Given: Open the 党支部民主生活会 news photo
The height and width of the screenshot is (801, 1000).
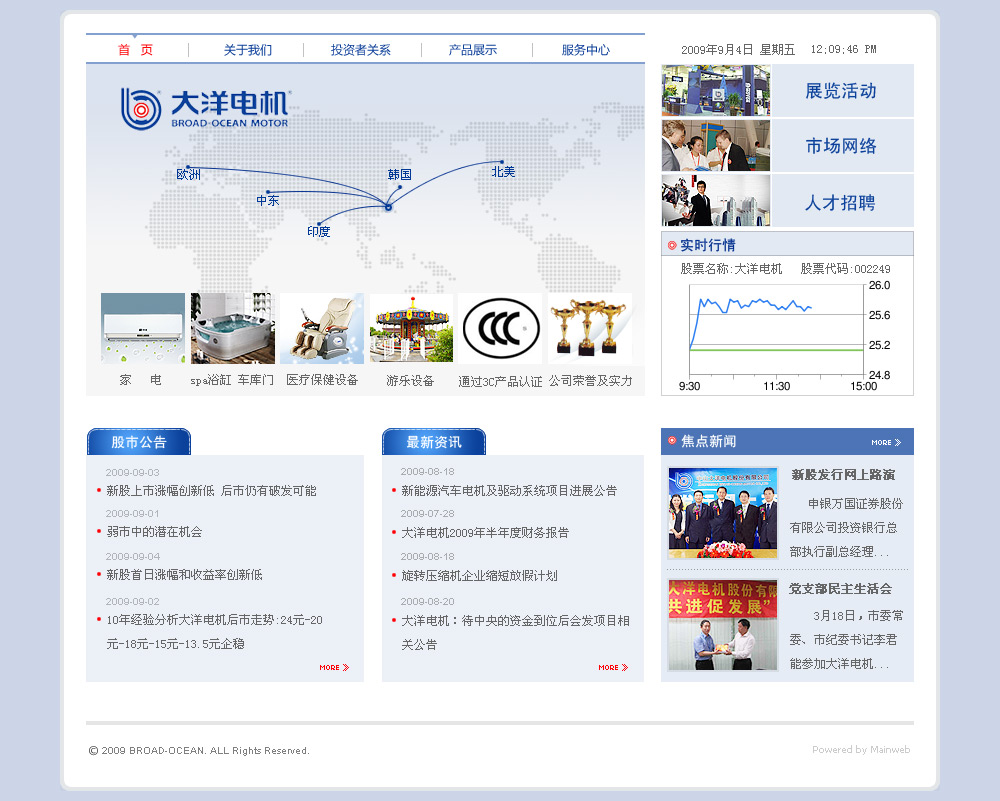Looking at the screenshot, I should coord(723,625).
